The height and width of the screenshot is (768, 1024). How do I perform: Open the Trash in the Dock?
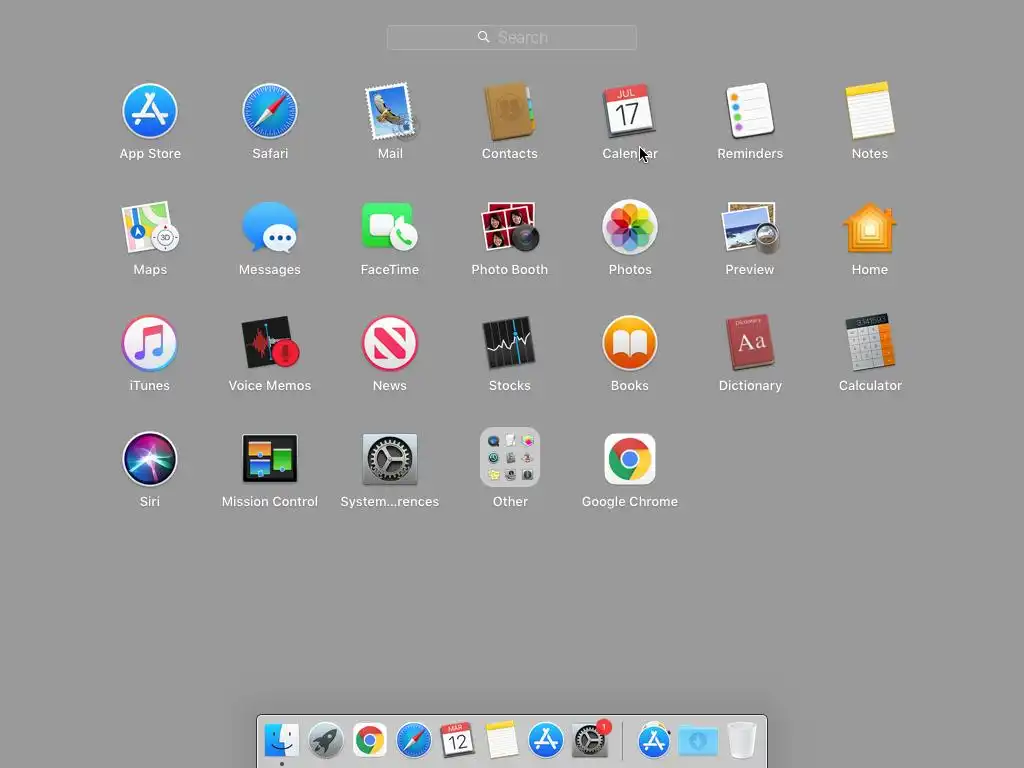pyautogui.click(x=742, y=740)
